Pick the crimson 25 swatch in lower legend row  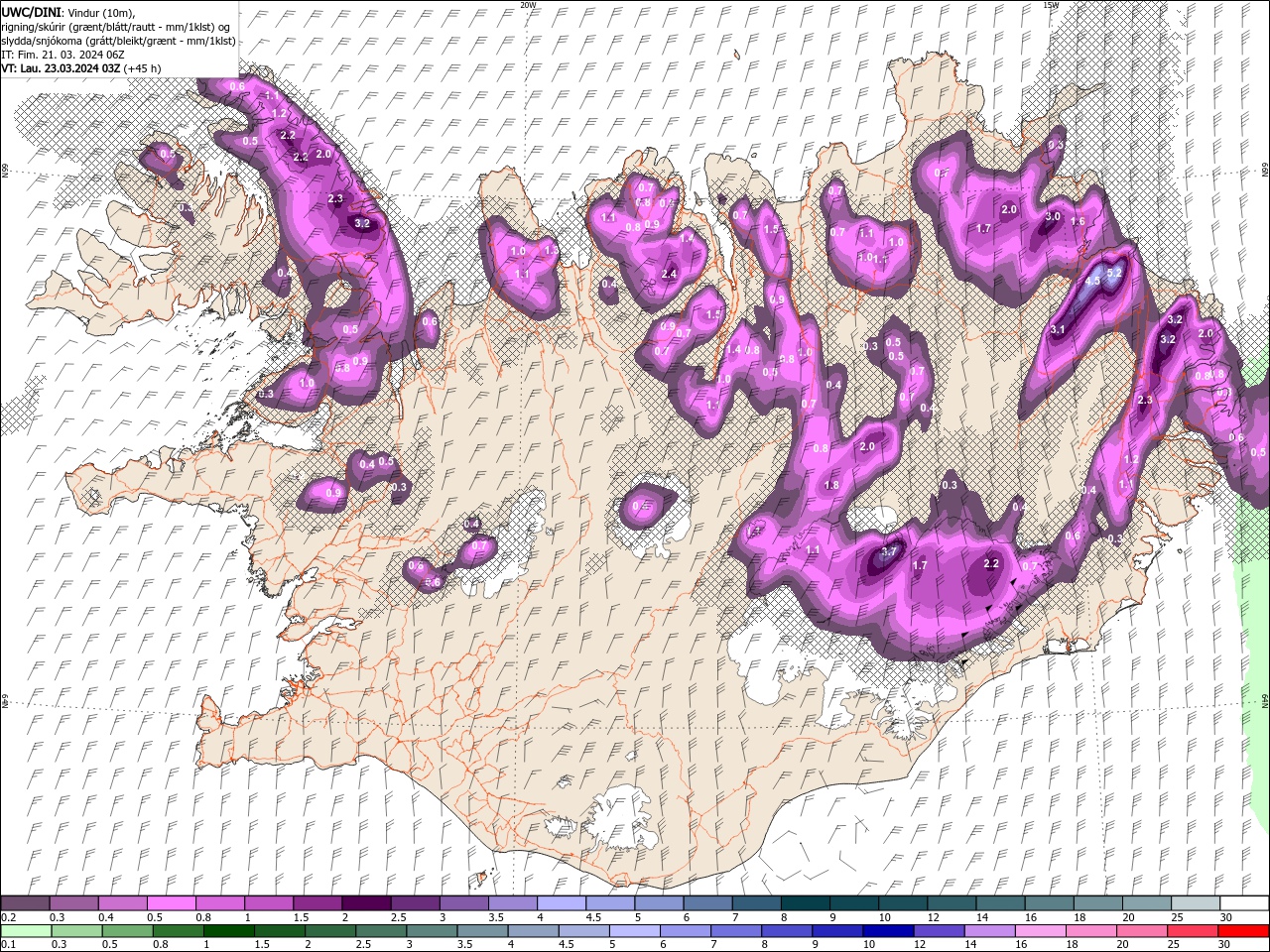tap(1193, 930)
